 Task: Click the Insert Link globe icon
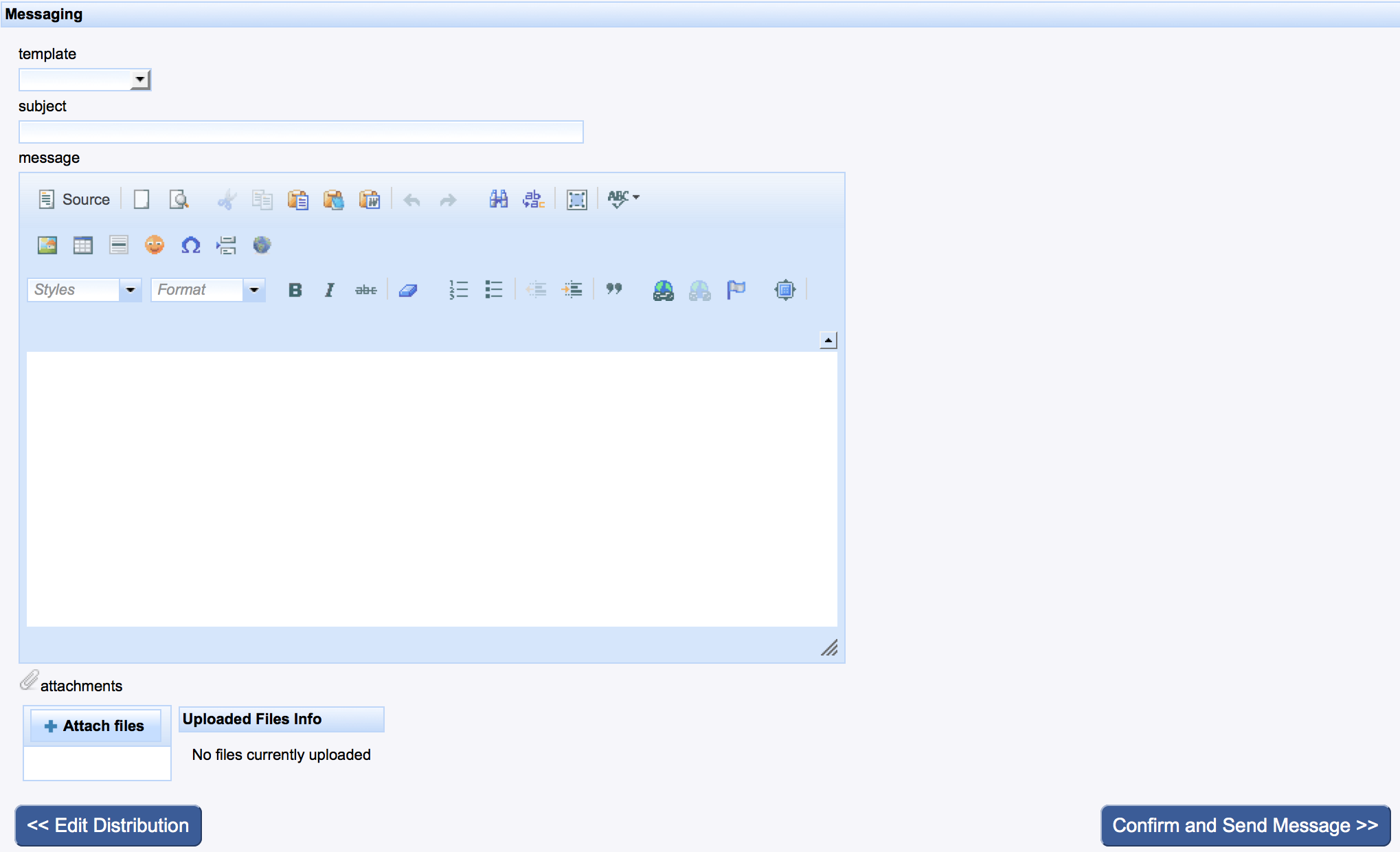[x=663, y=290]
